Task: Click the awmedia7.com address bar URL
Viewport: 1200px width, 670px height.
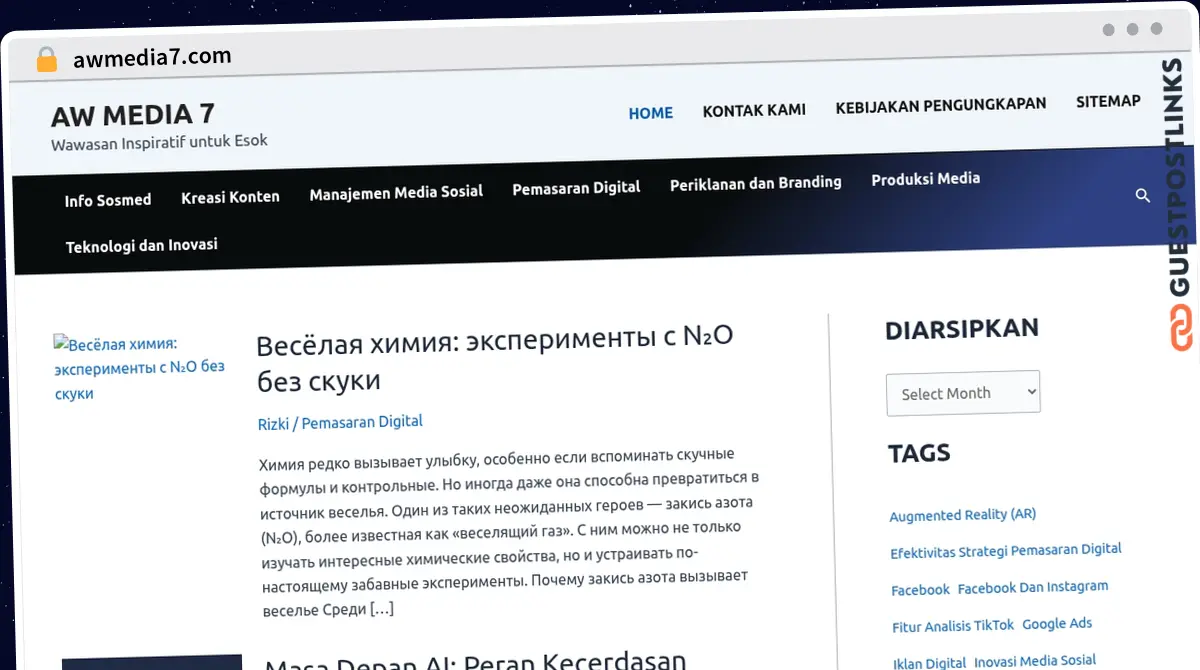Action: (x=152, y=57)
